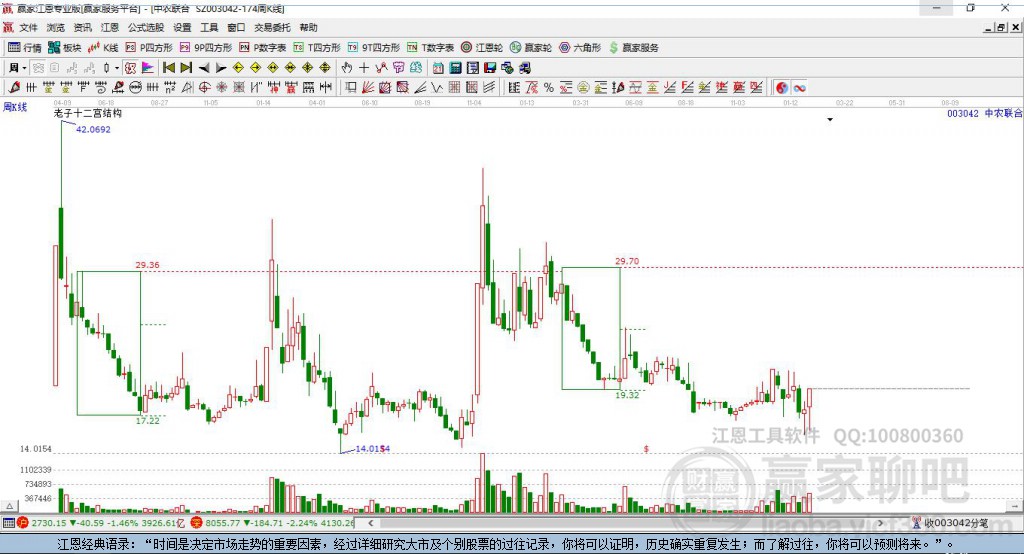Open the 行情 market quotes view
1024x554 pixels.
(x=24, y=48)
